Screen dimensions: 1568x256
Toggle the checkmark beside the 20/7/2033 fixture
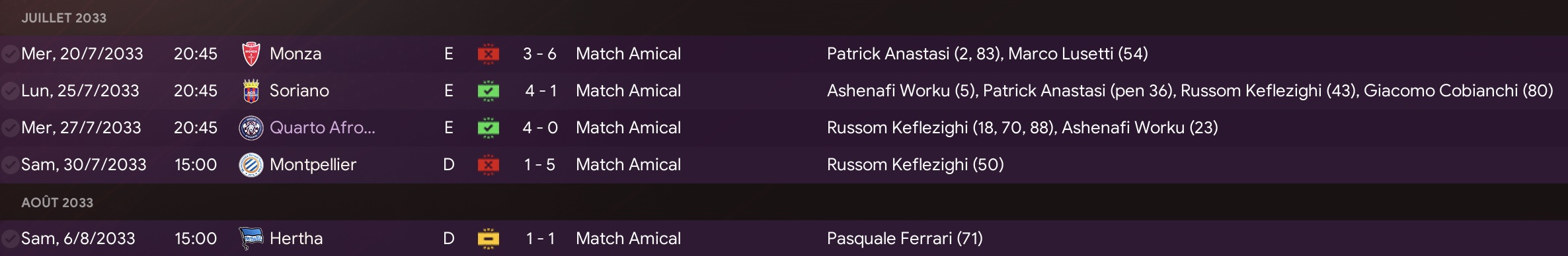(10, 54)
